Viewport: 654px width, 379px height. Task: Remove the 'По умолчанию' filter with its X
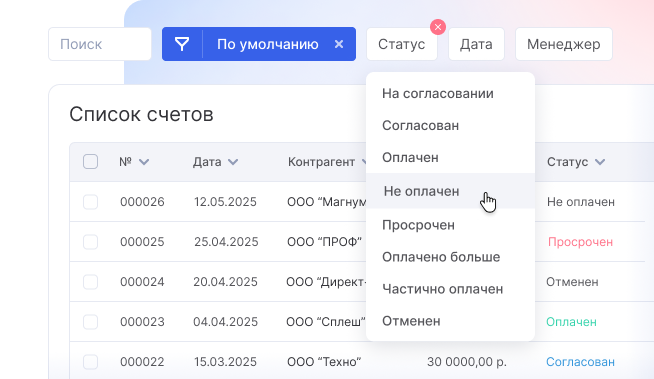tap(339, 44)
